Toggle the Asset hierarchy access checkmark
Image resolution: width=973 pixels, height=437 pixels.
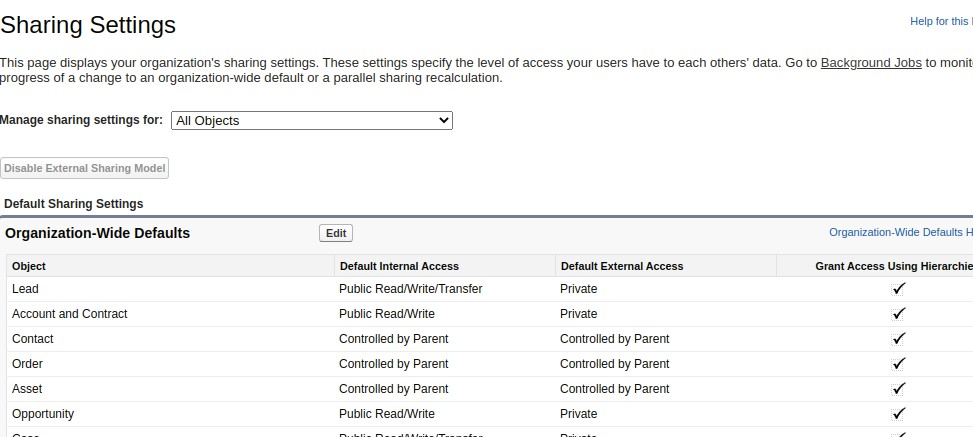tap(899, 389)
